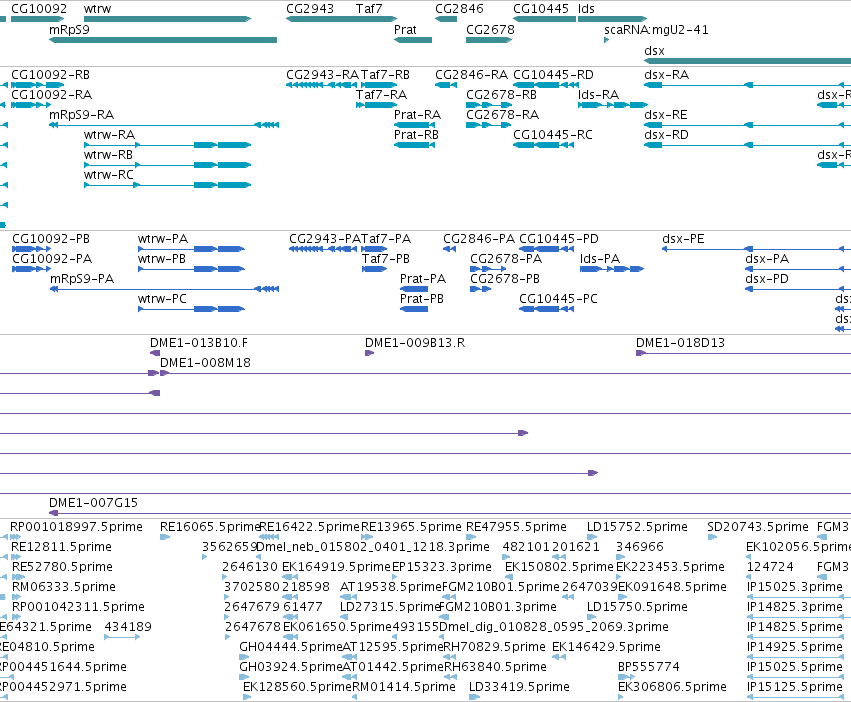Click the Prat gene label
The width and height of the screenshot is (851, 702).
click(x=405, y=29)
